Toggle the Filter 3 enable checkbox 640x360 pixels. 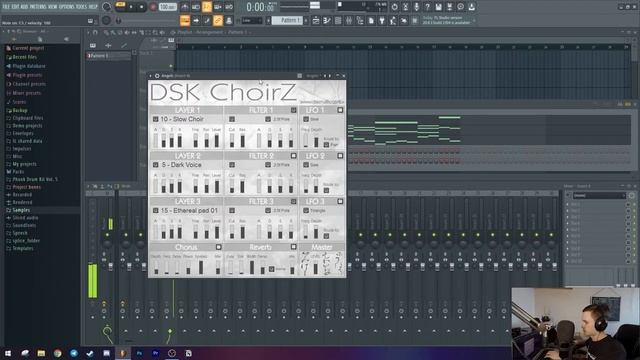[293, 202]
